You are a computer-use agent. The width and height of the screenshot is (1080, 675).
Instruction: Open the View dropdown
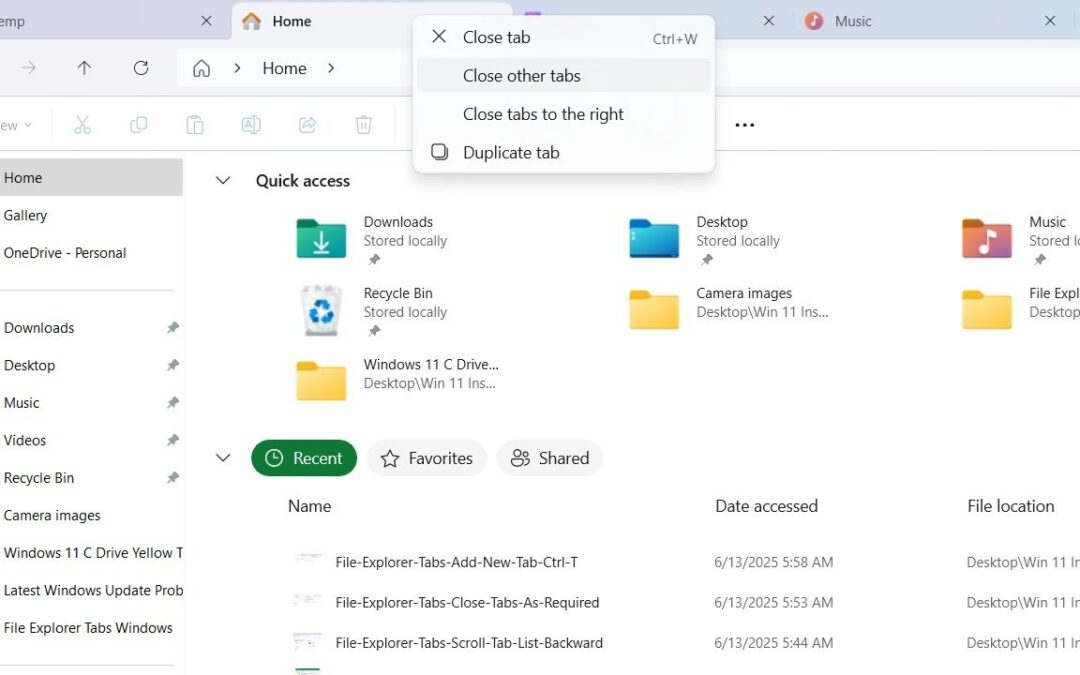(x=14, y=124)
